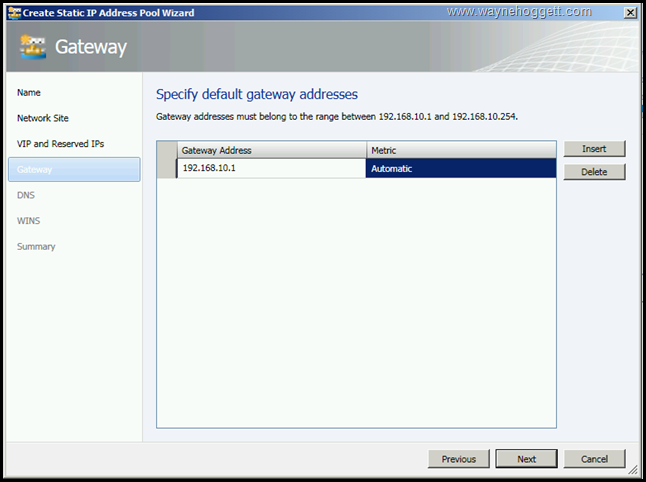Viewport: 646px width, 482px height.
Task: Click the 'Specify default gateway addresses' heading
Action: coord(257,94)
